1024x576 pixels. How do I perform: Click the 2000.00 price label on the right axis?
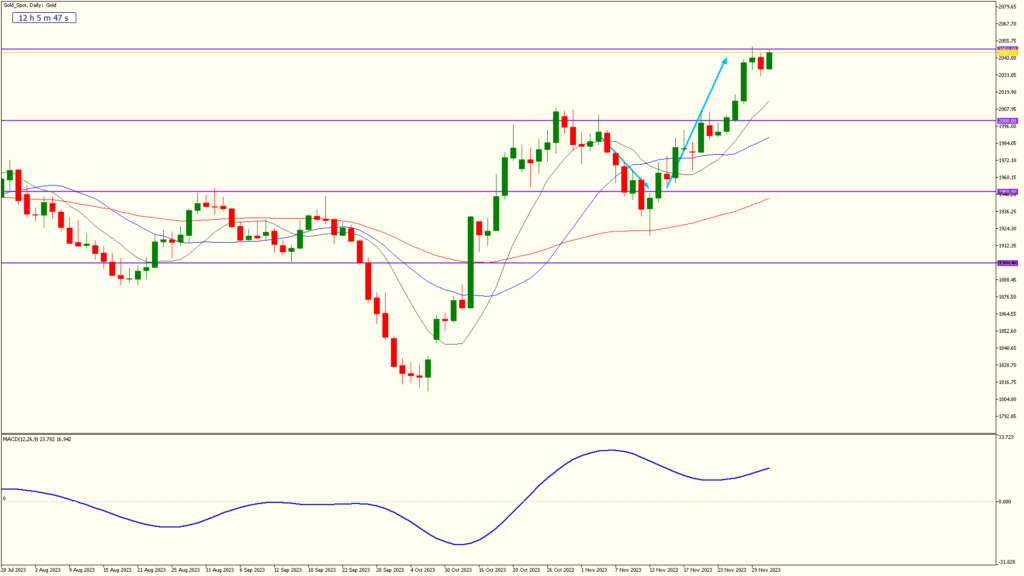coord(1000,122)
